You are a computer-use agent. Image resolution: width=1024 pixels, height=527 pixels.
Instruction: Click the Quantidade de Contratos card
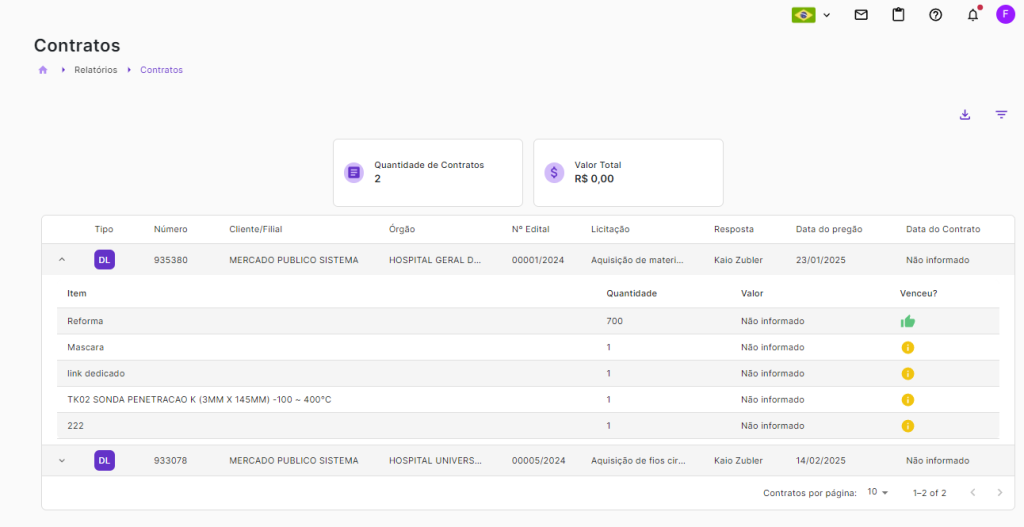coord(428,172)
